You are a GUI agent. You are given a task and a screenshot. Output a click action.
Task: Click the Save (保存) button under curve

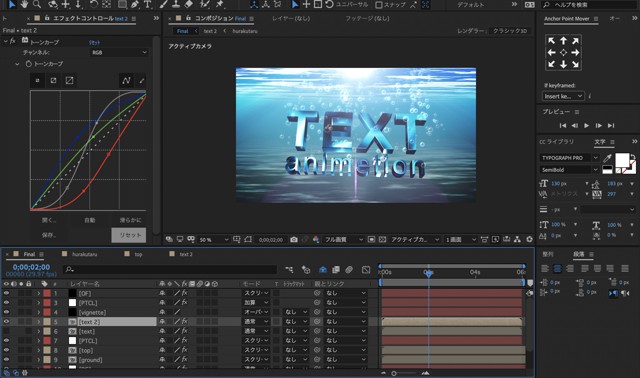click(x=49, y=235)
